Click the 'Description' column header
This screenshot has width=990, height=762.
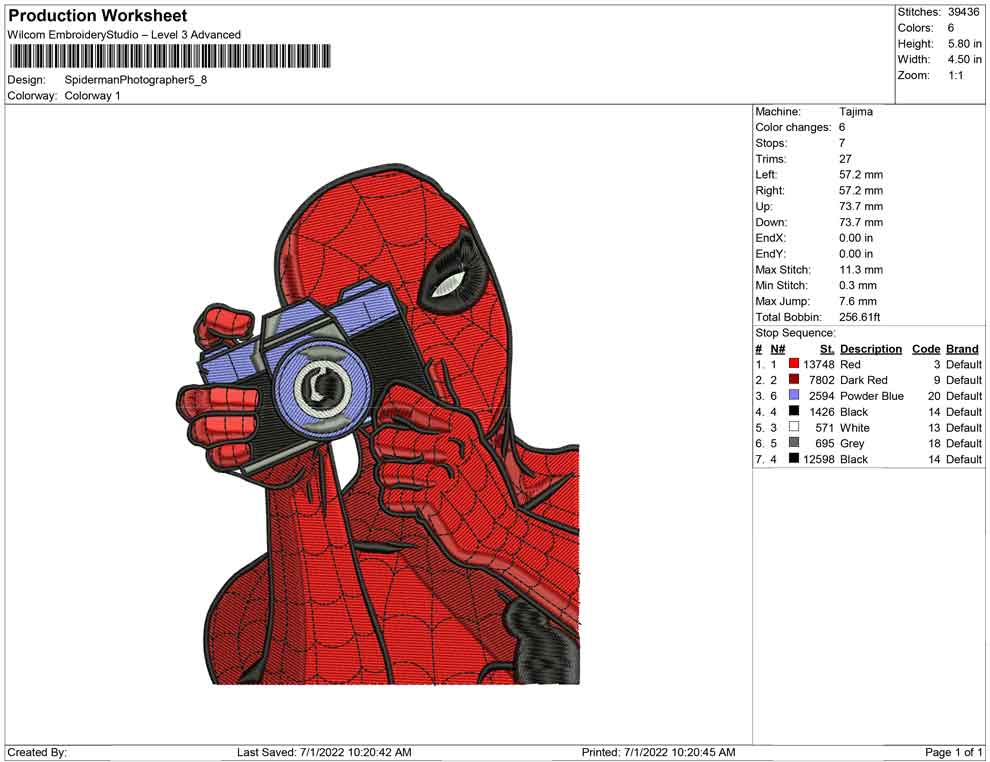(x=871, y=348)
